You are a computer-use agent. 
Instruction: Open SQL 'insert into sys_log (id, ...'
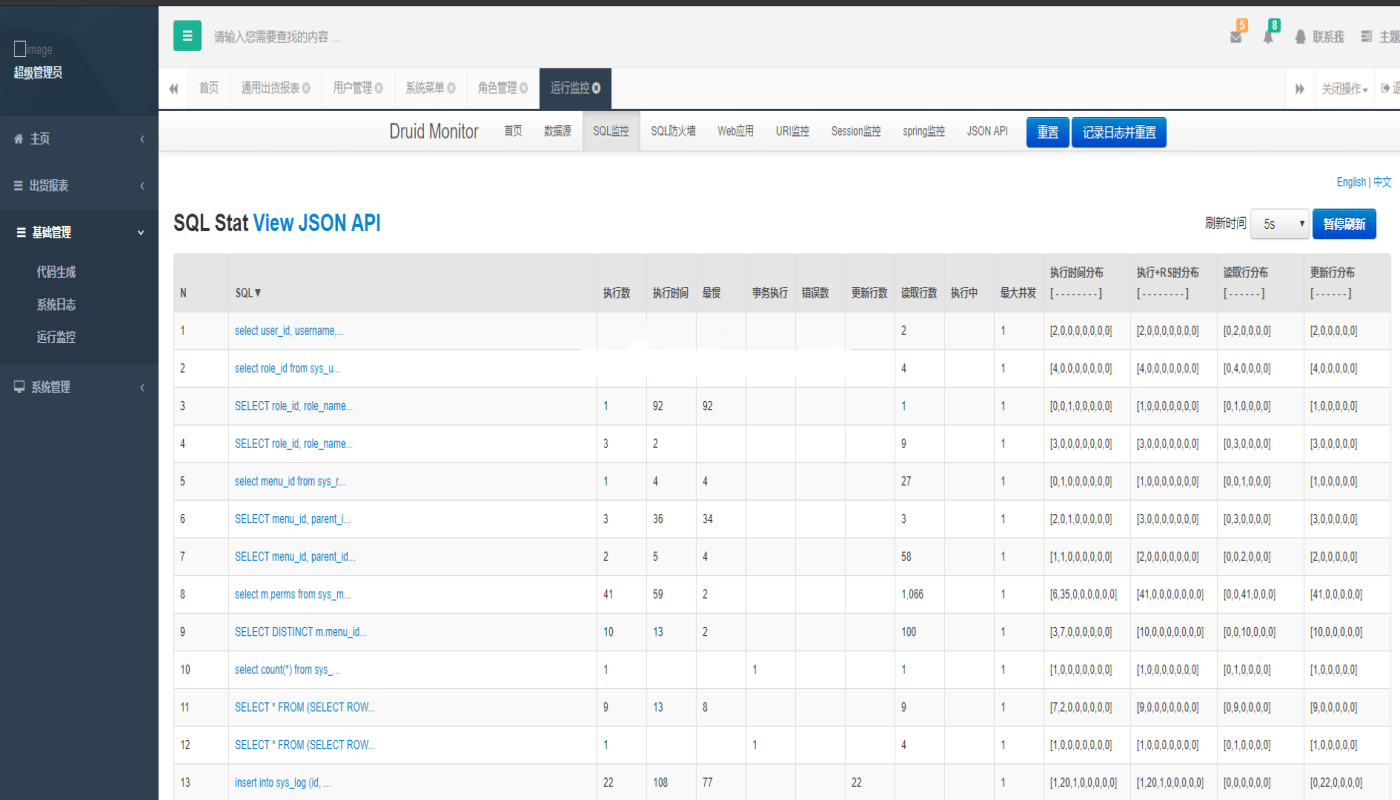tap(283, 783)
